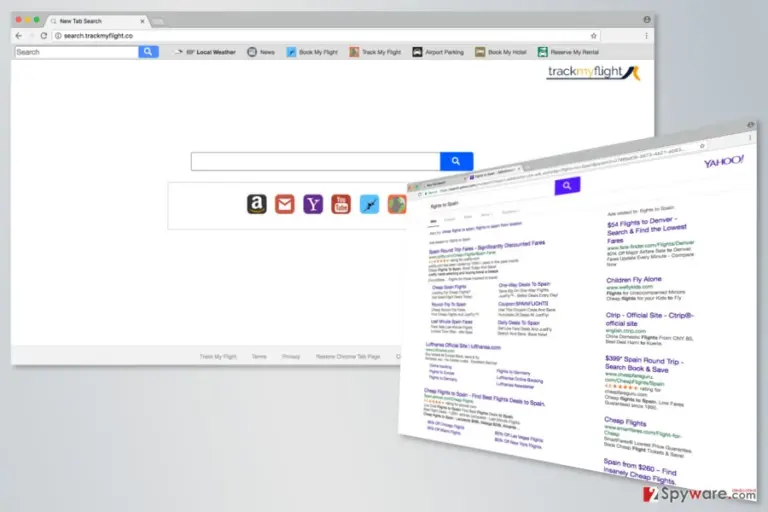The image size is (768, 512).
Task: Open News toolbar link
Action: [261, 52]
